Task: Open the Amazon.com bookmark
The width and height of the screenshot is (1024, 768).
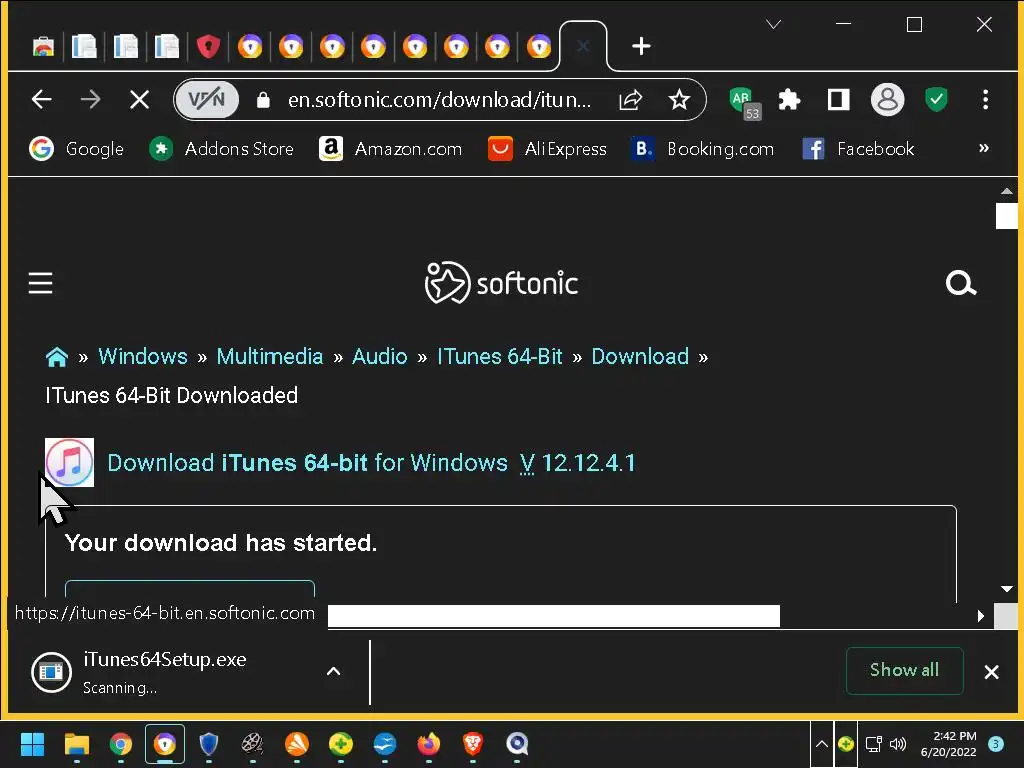Action: pyautogui.click(x=391, y=149)
